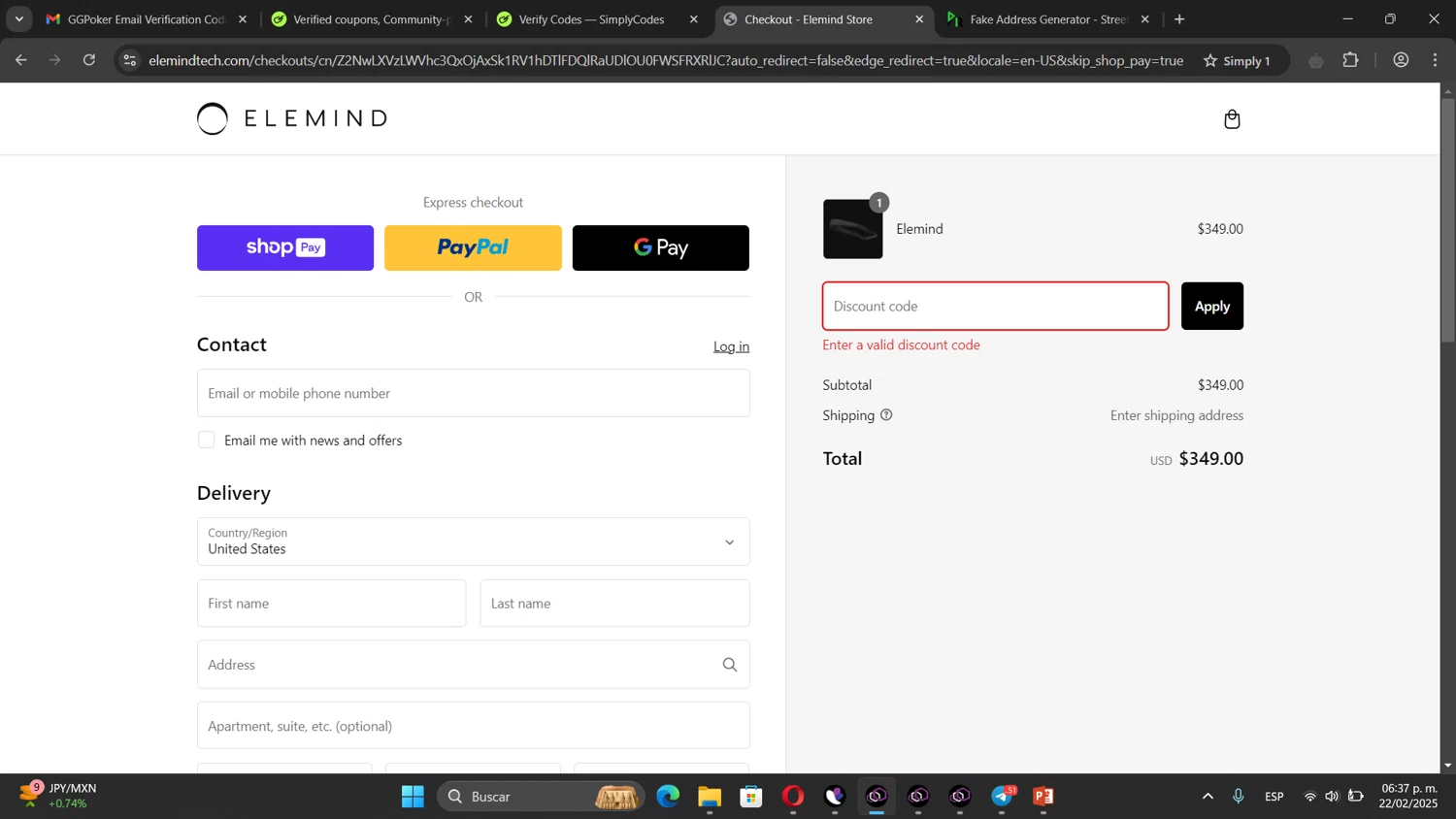The image size is (1456, 819).
Task: Toggle Email me with news and offers
Action: click(x=207, y=440)
